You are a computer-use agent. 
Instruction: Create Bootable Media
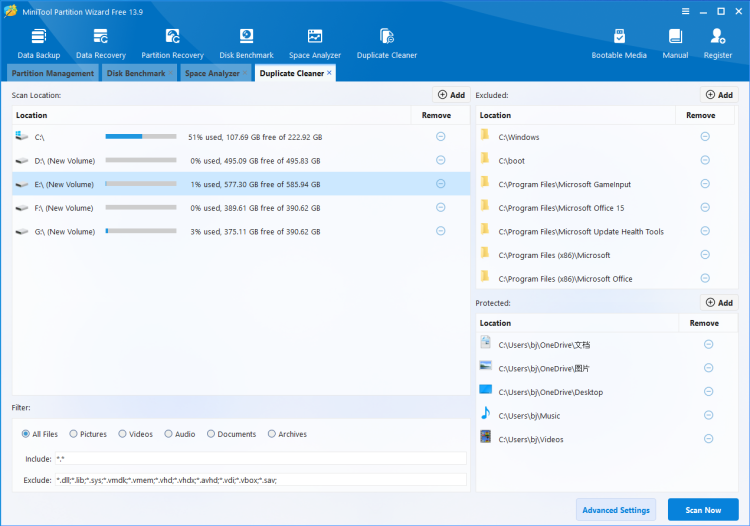pyautogui.click(x=619, y=44)
